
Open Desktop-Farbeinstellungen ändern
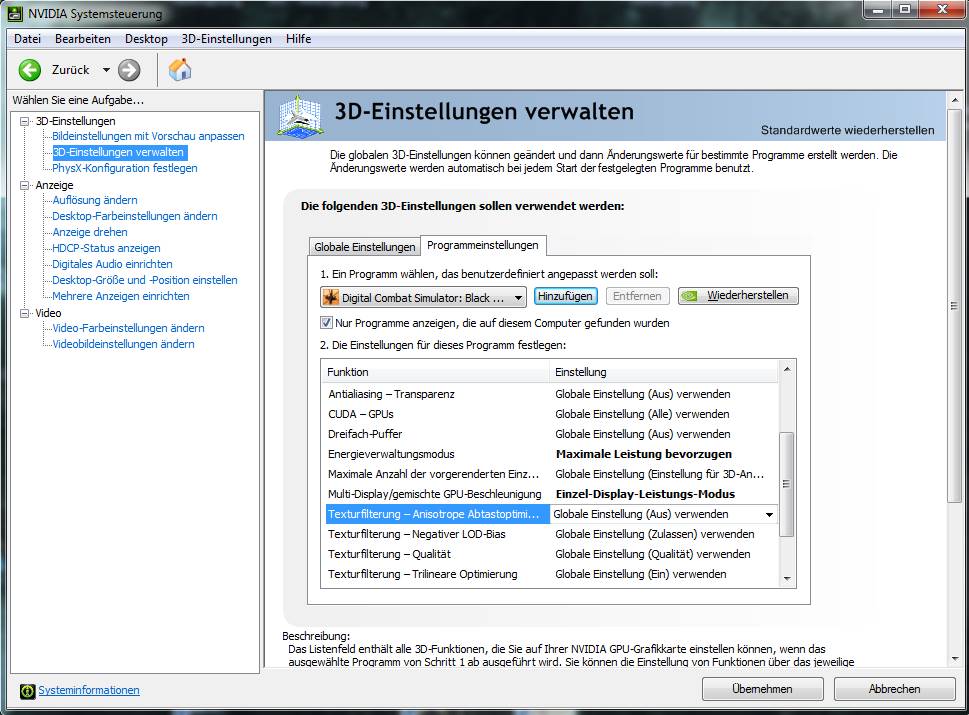click(135, 216)
